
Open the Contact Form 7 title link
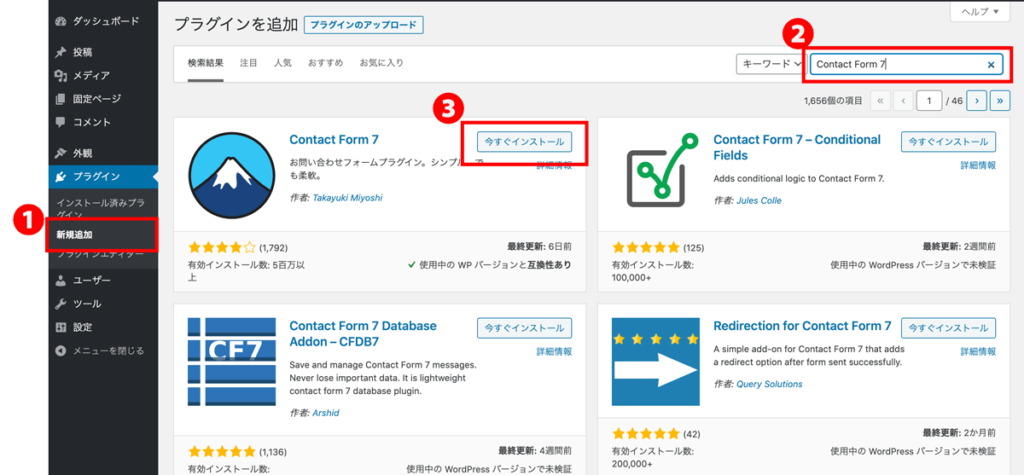tap(334, 140)
